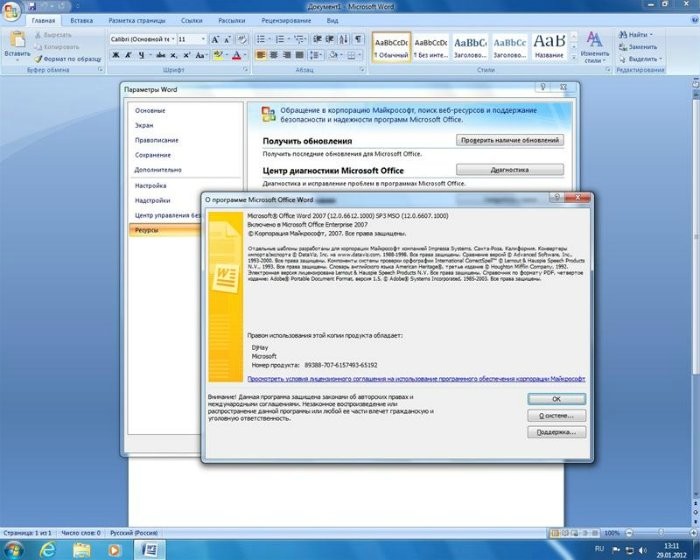700x560 pixels.
Task: Open Find (Найти) in Editing group
Action: point(636,35)
